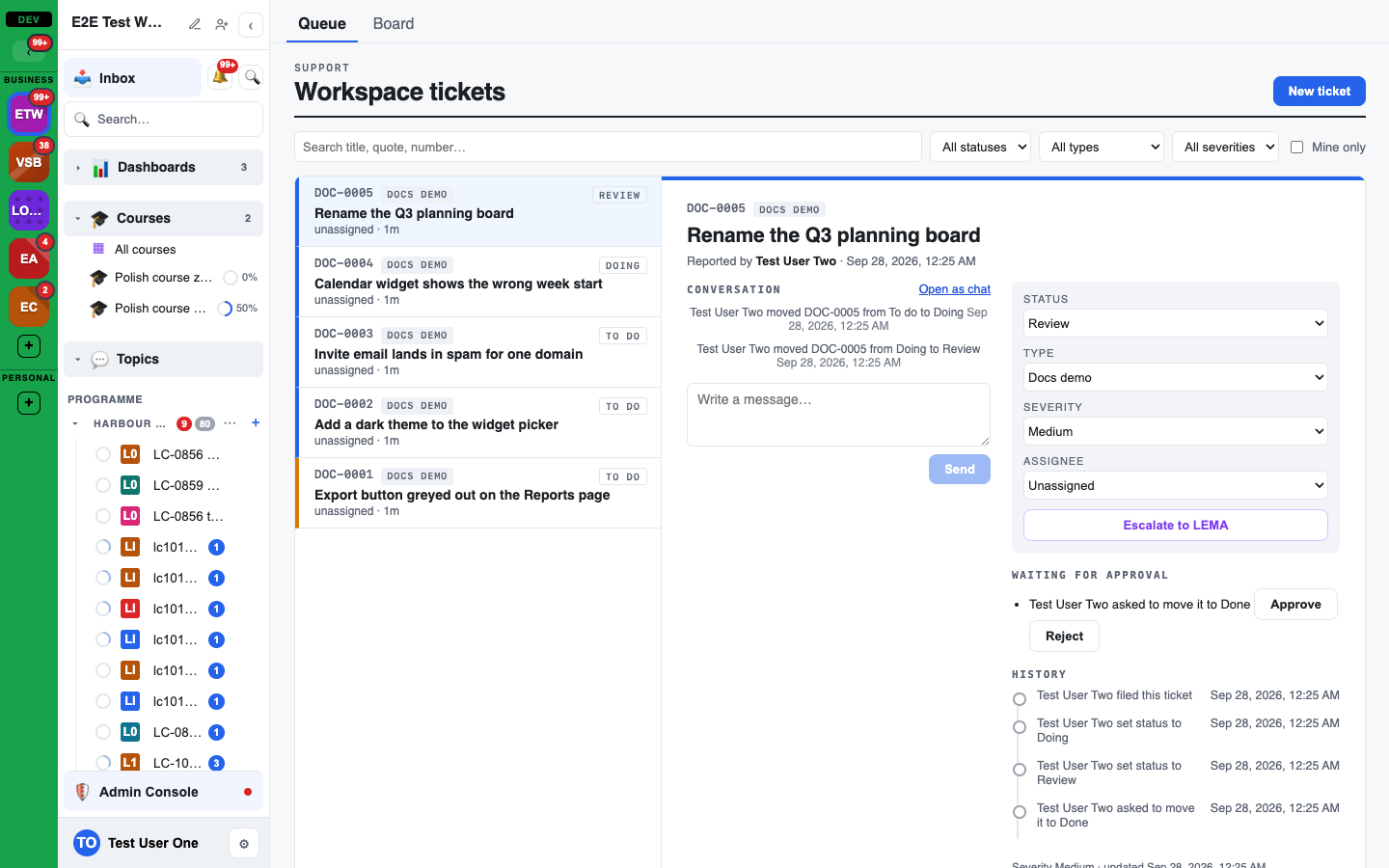Open the All statuses filter dropdown
The image size is (1389, 868).
click(x=980, y=147)
